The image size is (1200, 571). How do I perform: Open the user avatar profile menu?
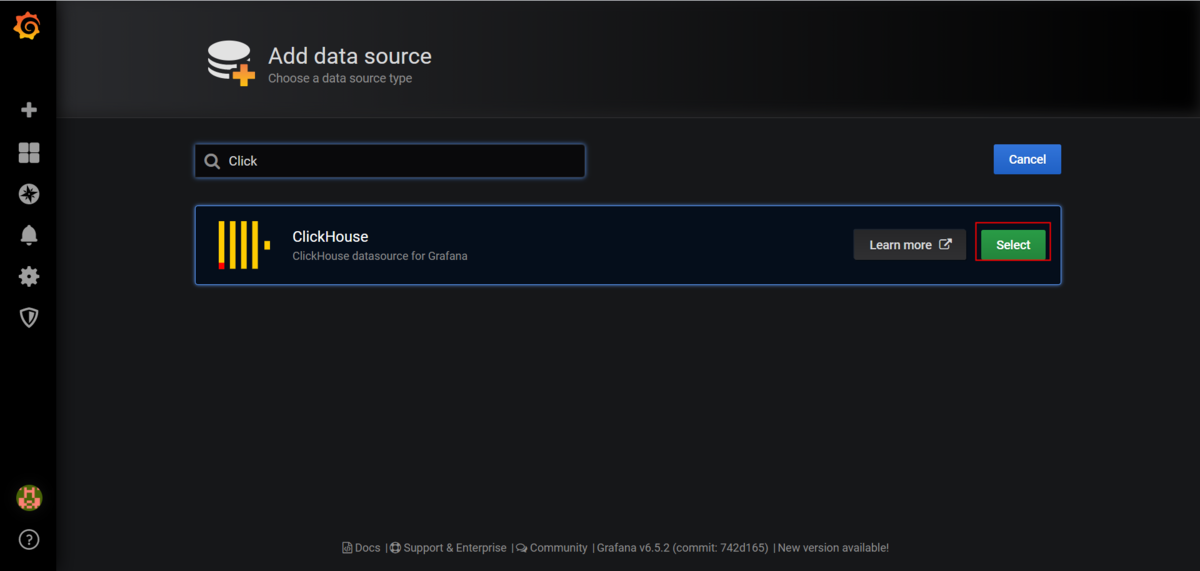coord(29,497)
